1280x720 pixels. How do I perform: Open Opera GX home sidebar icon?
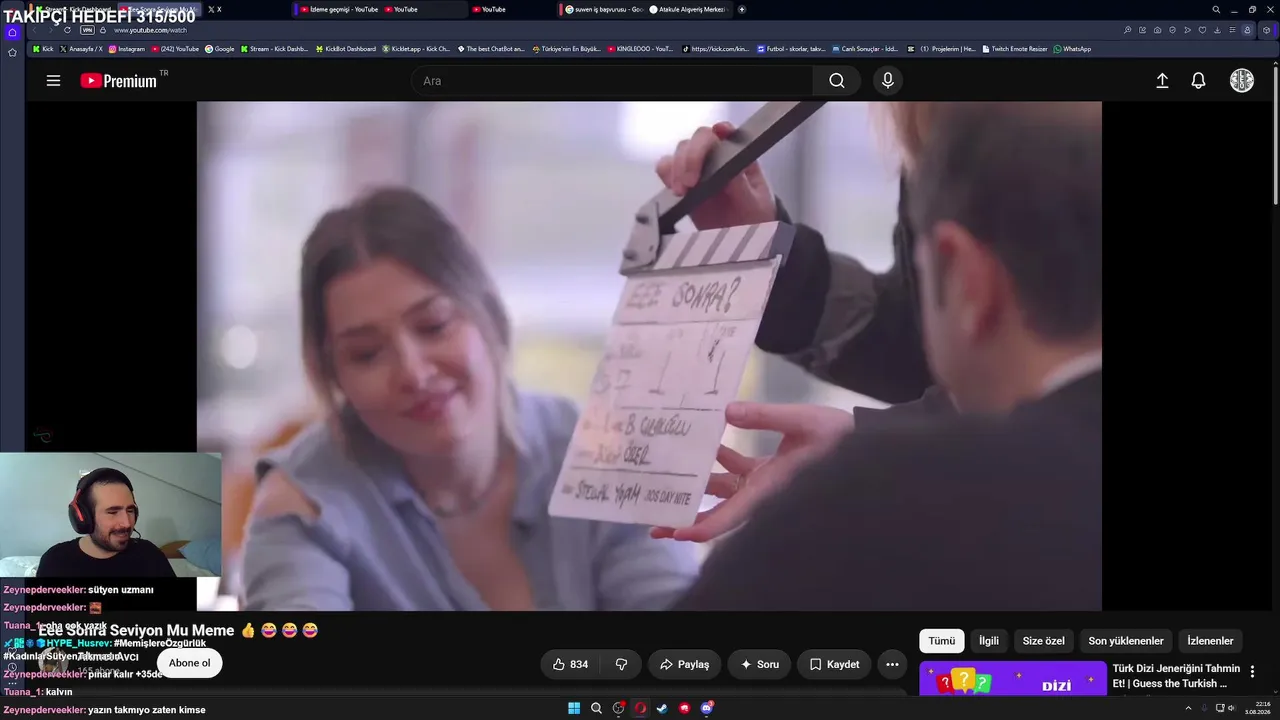point(12,32)
